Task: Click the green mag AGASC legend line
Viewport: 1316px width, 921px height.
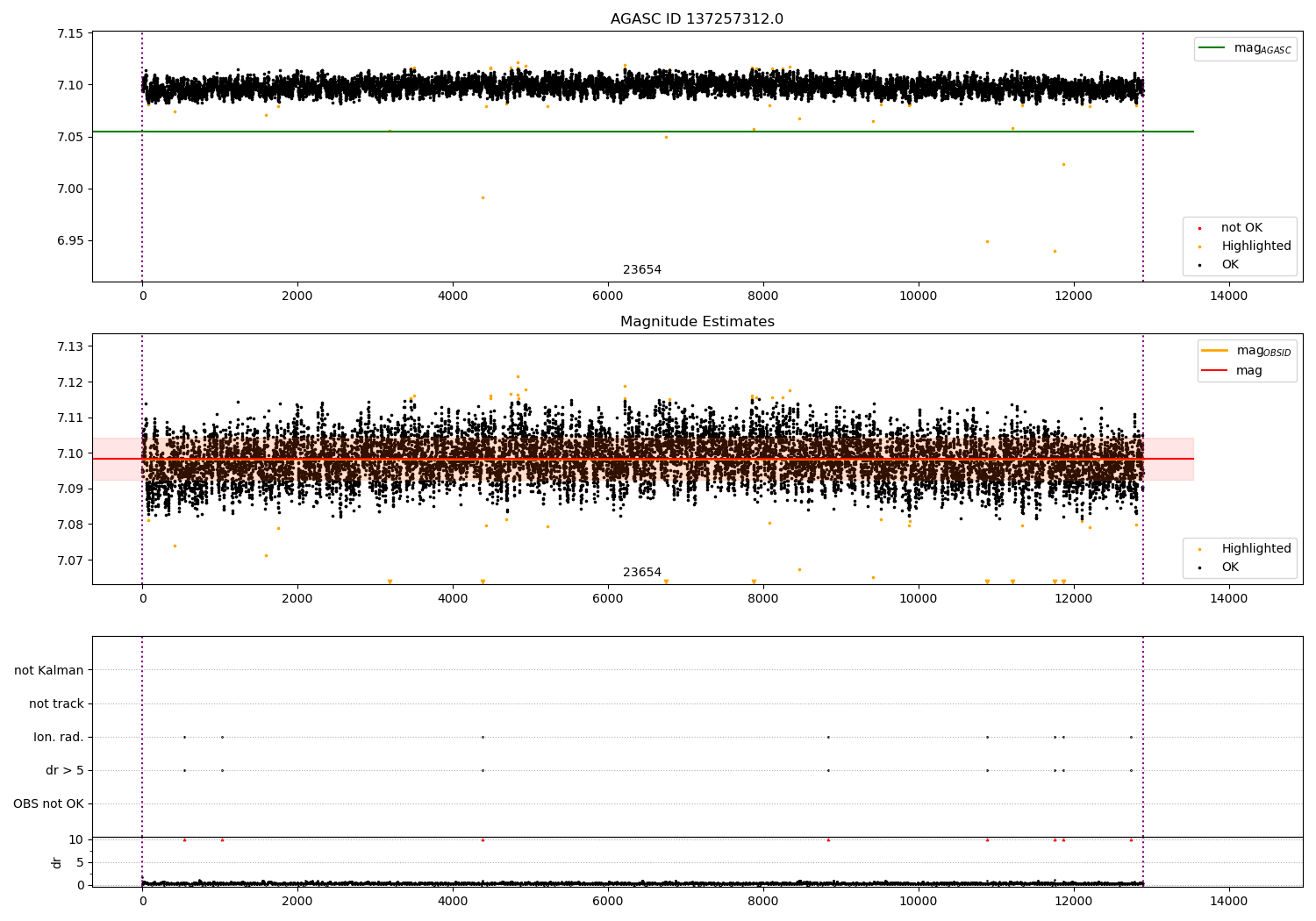Action: coord(1212,48)
